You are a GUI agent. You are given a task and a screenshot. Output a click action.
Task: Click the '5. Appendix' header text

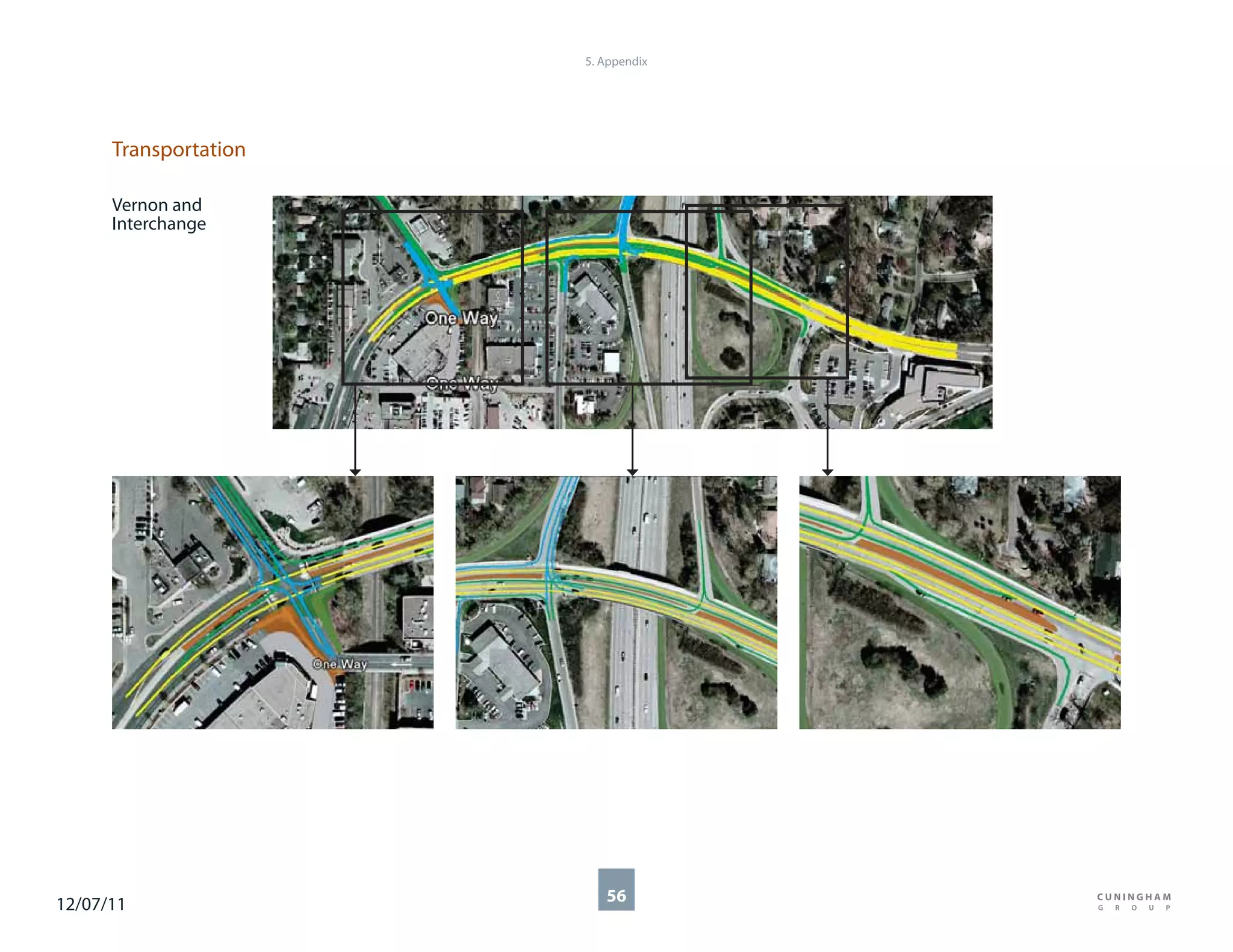tap(616, 61)
